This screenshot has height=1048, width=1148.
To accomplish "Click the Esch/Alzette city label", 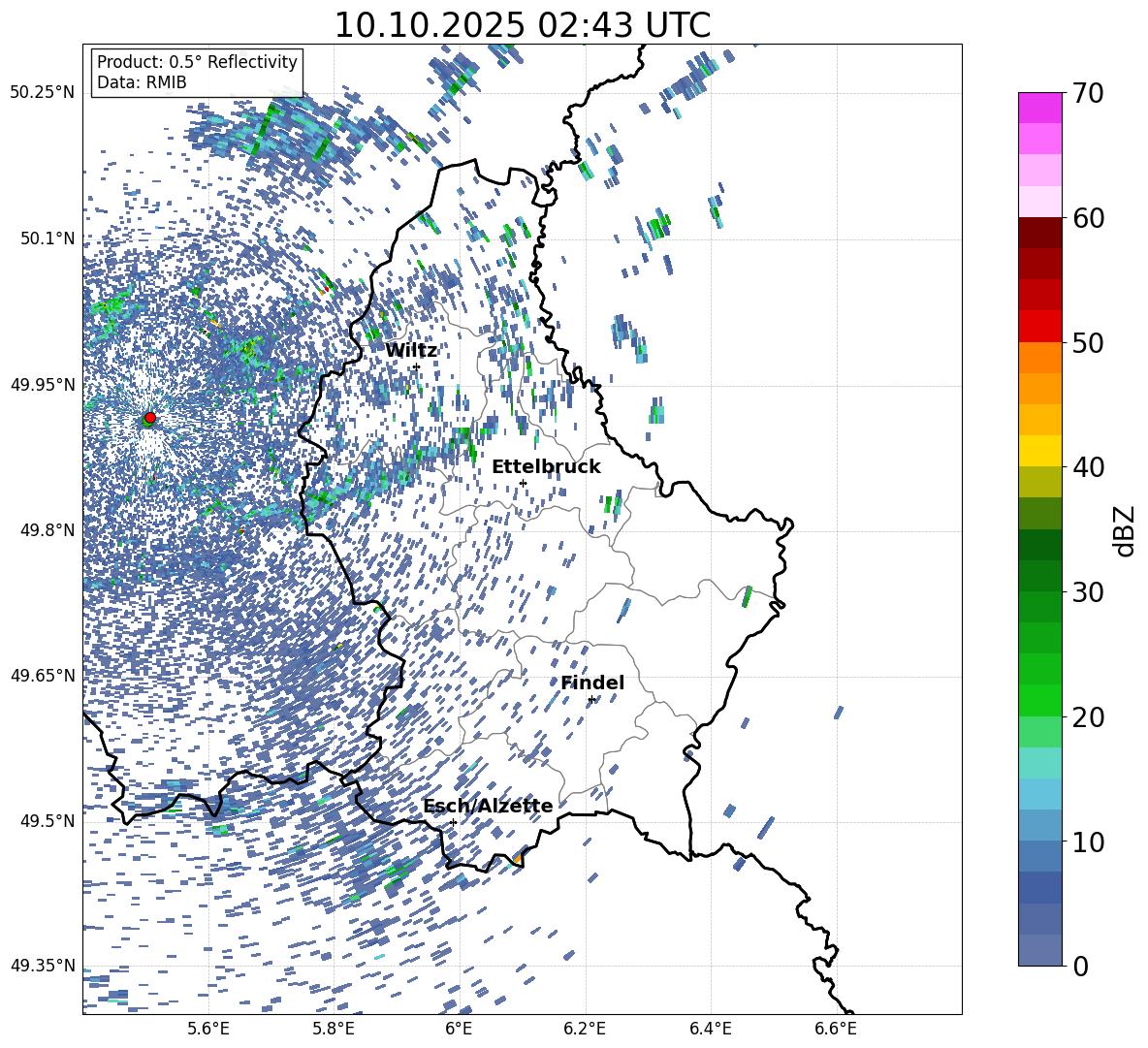I will (x=488, y=807).
